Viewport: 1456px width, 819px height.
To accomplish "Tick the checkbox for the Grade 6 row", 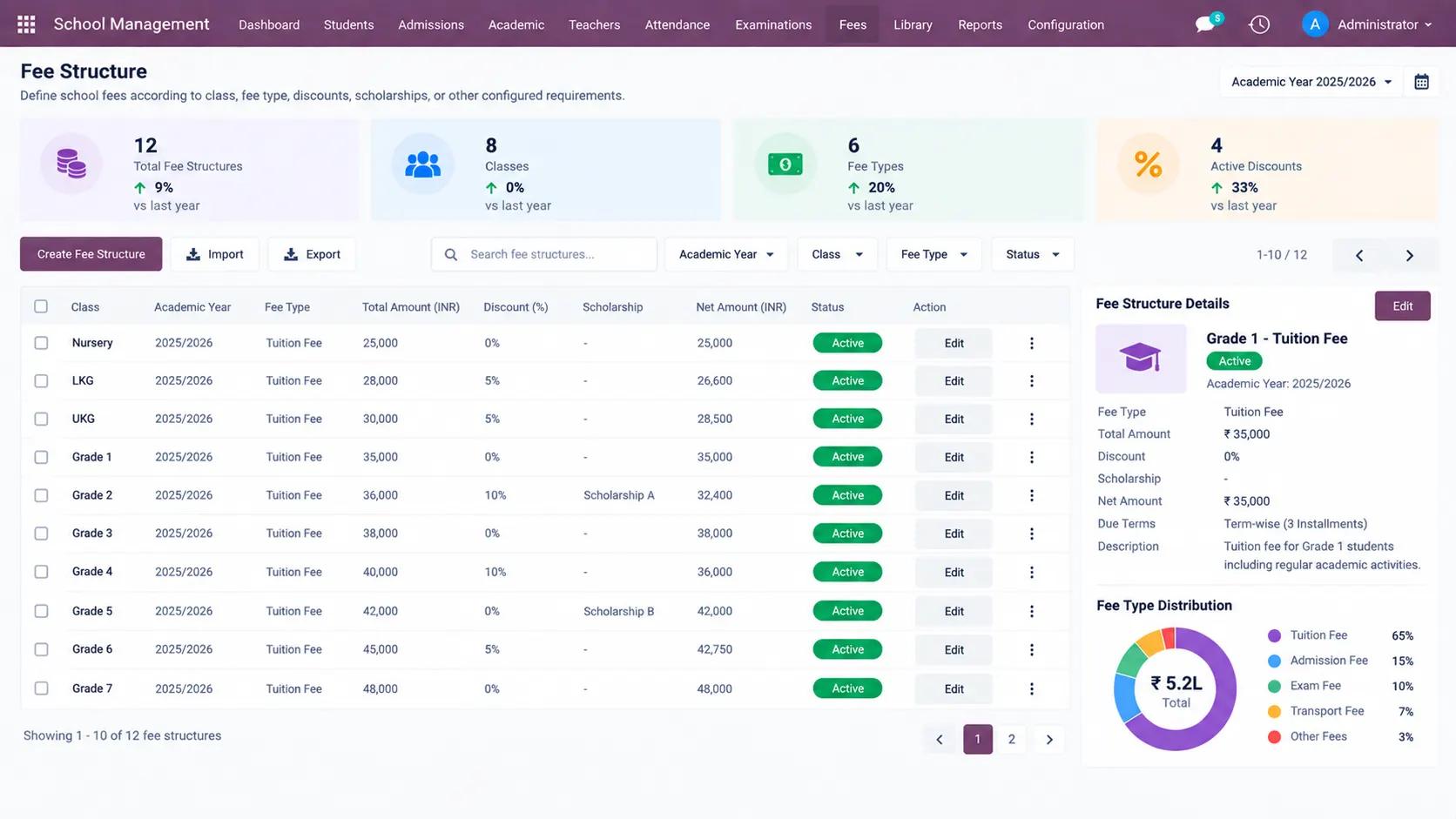I will click(x=41, y=649).
